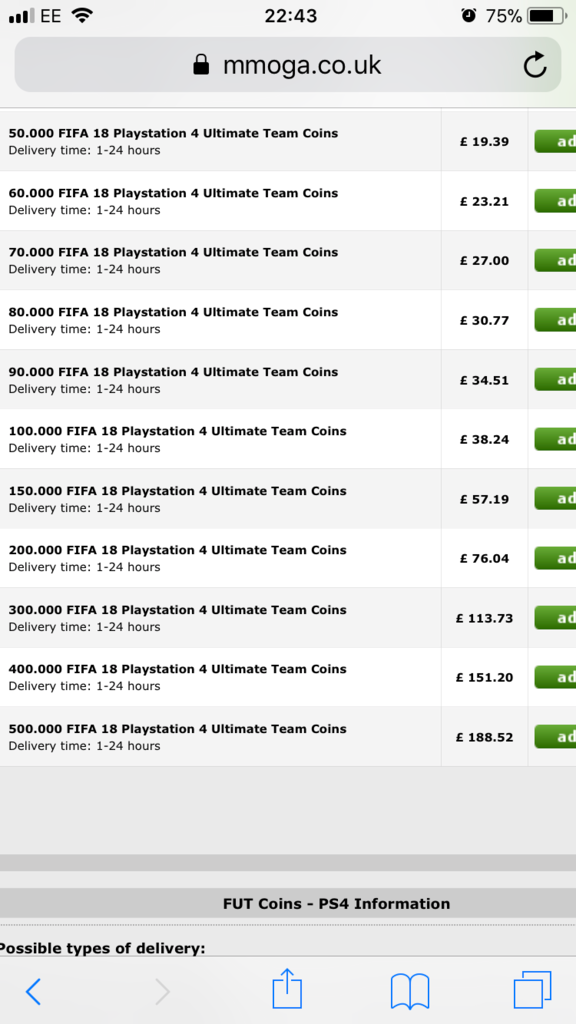Select the 400.000 FIFA 18 coins title
The image size is (576, 1024).
point(177,669)
